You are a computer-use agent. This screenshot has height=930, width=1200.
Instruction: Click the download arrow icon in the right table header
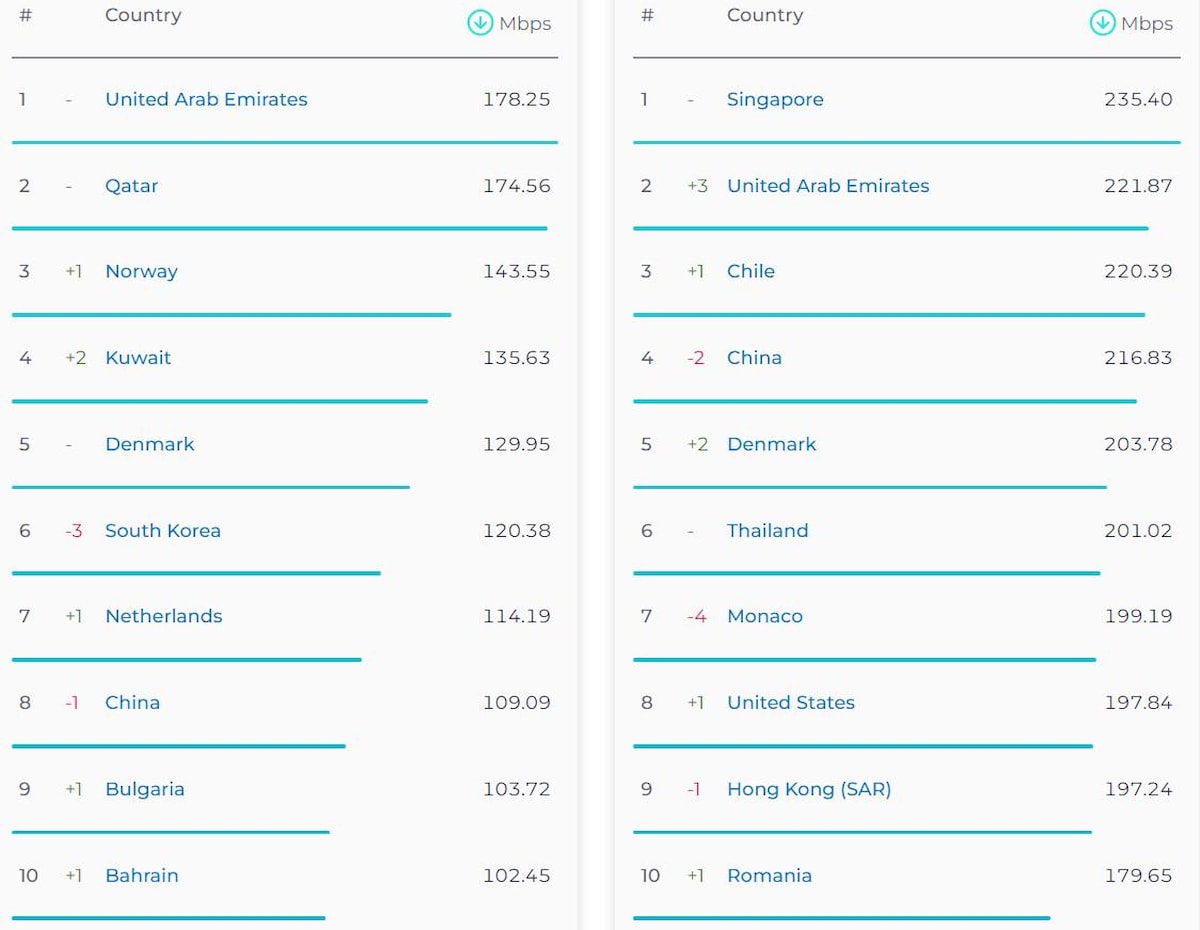[x=1102, y=23]
